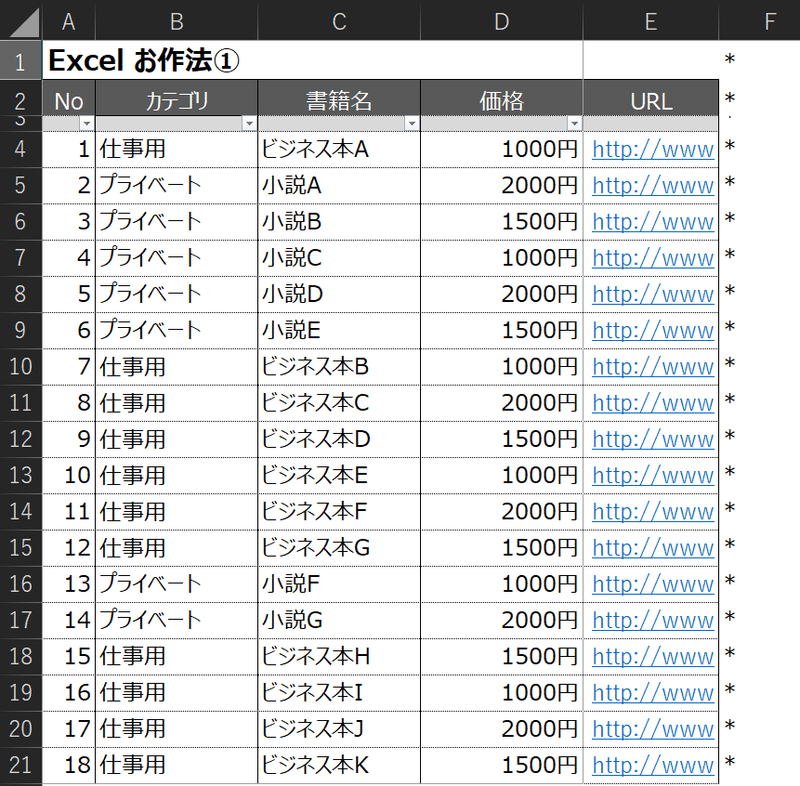Select the 仕事用 category for ビジネス本K
Image resolution: width=800 pixels, height=786 pixels.
tap(177, 765)
